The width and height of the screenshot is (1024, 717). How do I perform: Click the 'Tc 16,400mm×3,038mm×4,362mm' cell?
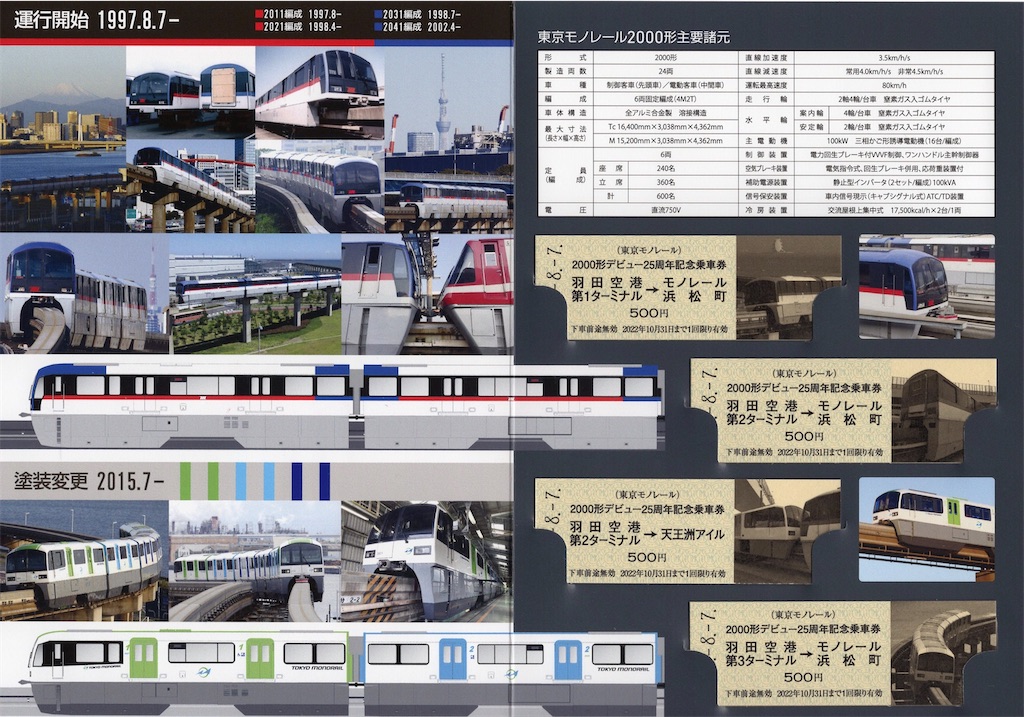[x=665, y=127]
